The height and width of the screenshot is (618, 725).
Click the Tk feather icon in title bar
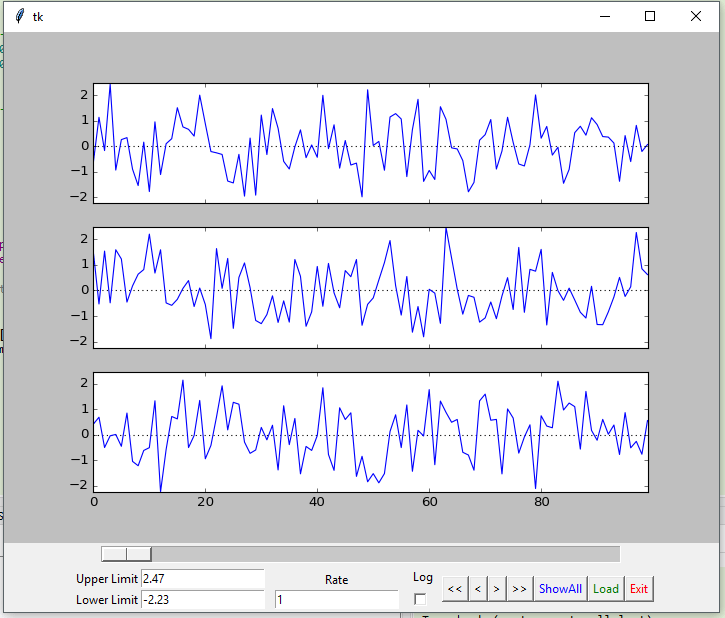(19, 16)
